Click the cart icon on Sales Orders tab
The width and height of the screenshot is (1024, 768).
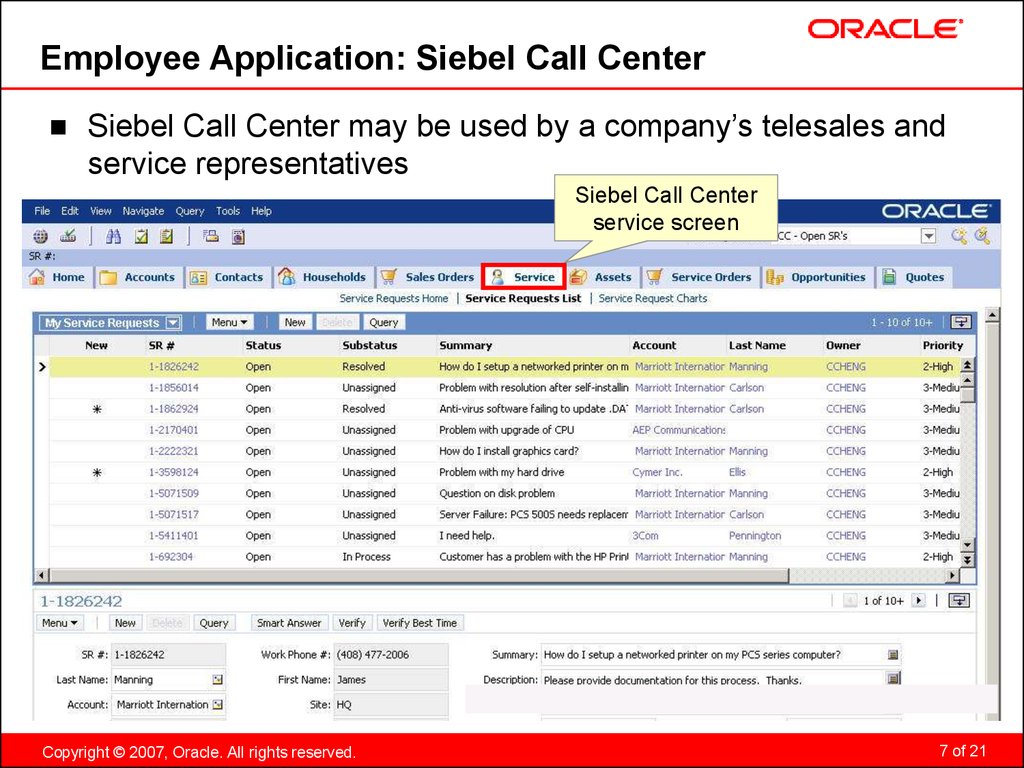pyautogui.click(x=389, y=277)
